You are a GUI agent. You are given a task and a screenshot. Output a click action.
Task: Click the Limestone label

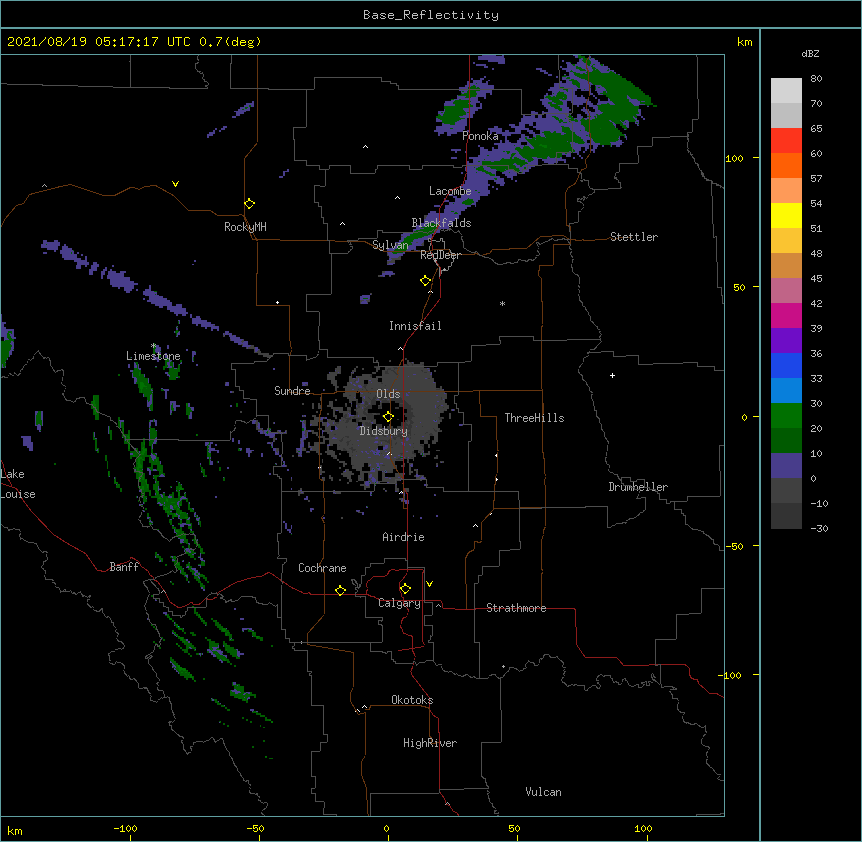click(153, 356)
